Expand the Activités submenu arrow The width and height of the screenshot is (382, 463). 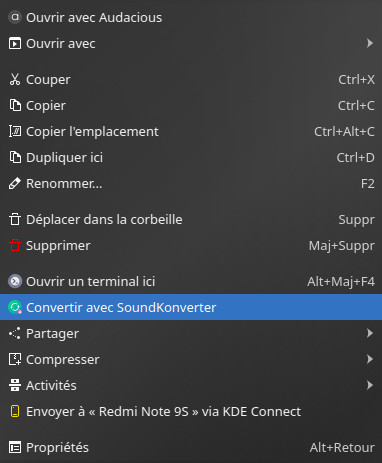(369, 385)
